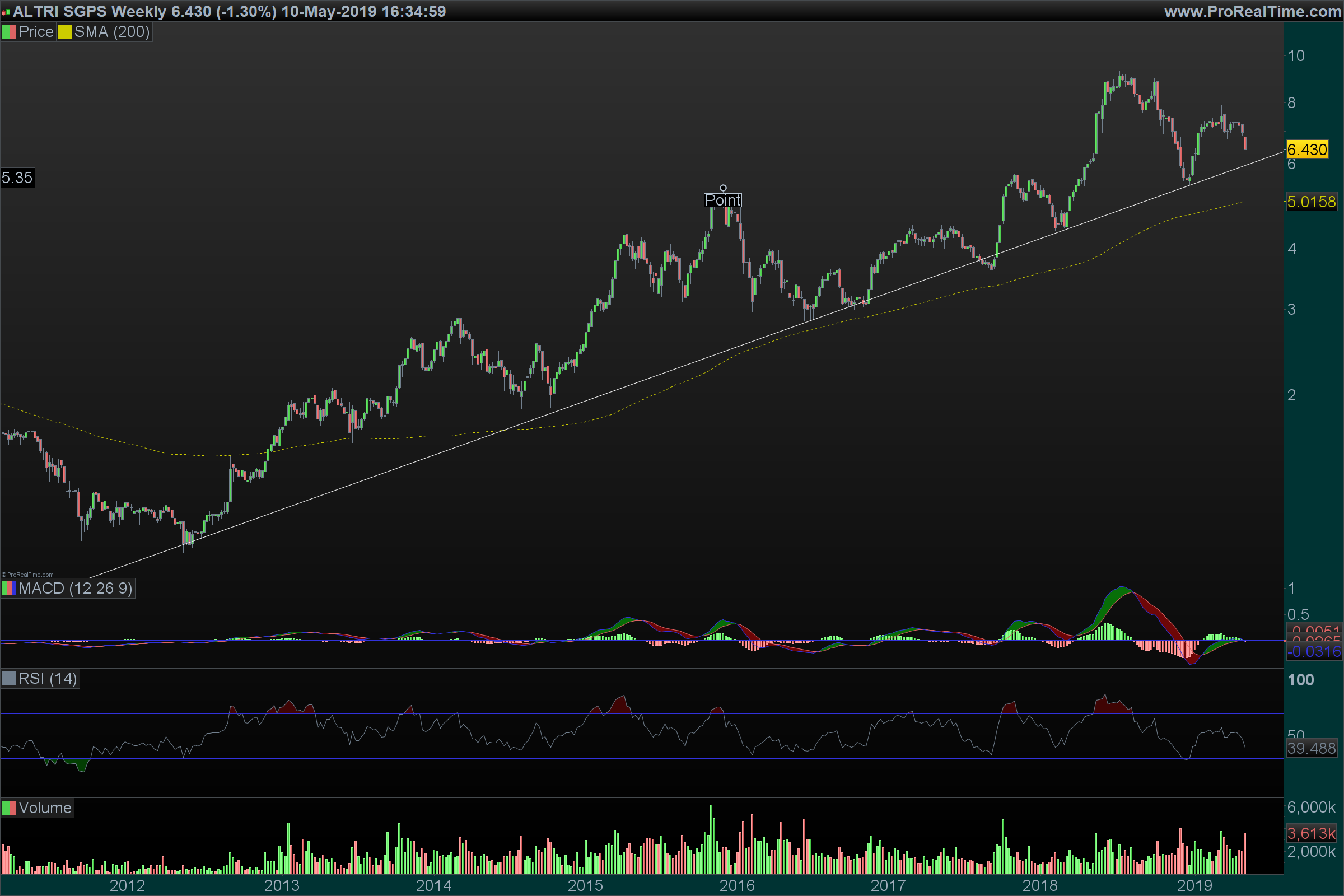The width and height of the screenshot is (1344, 896).
Task: Click the 2015 year label on time axis
Action: click(x=585, y=885)
